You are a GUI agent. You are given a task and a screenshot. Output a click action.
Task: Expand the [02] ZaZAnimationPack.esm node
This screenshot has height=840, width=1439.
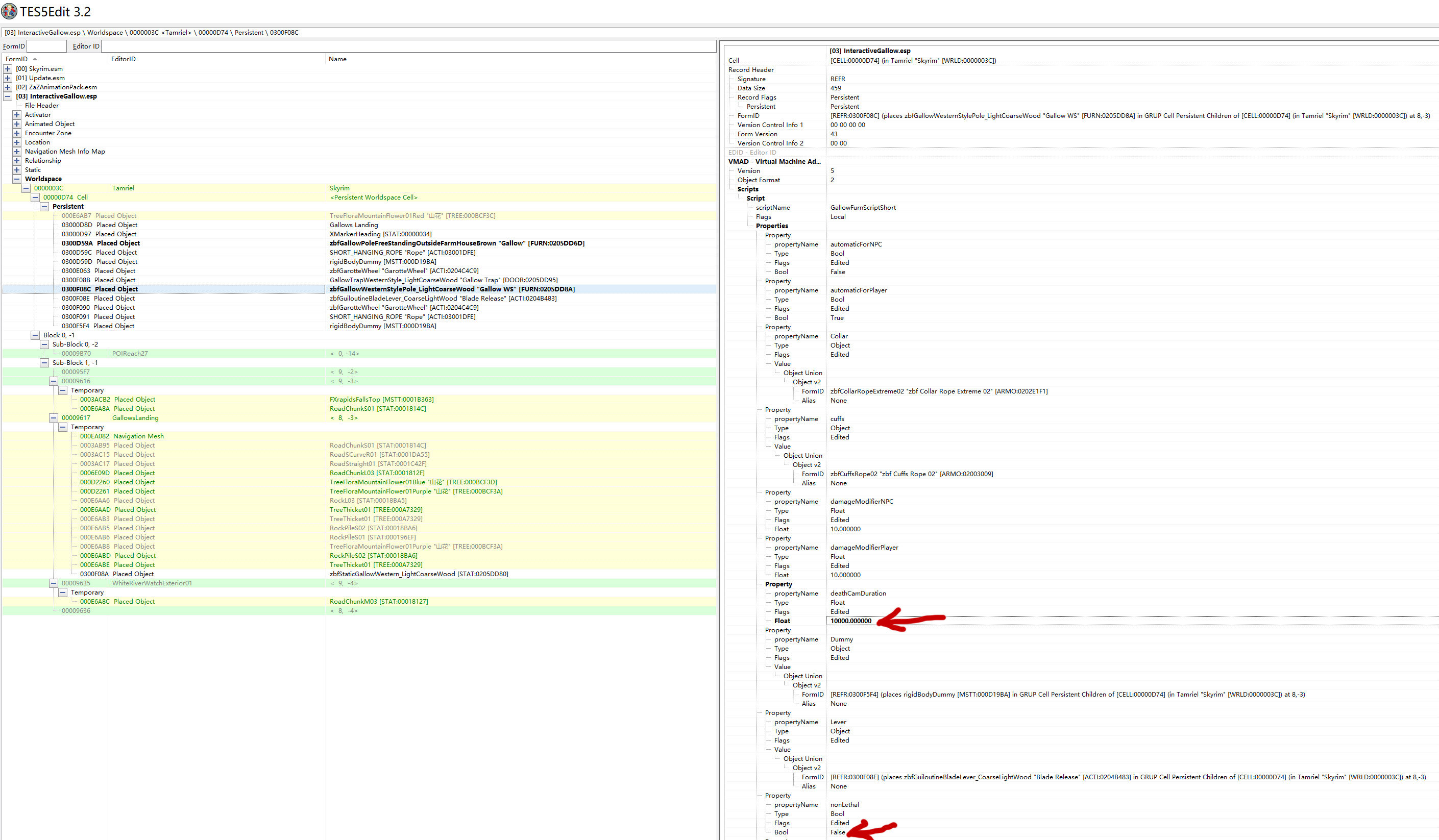(x=8, y=87)
